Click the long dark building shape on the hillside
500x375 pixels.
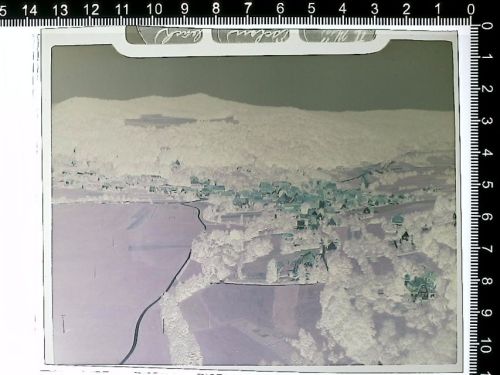tap(182, 120)
